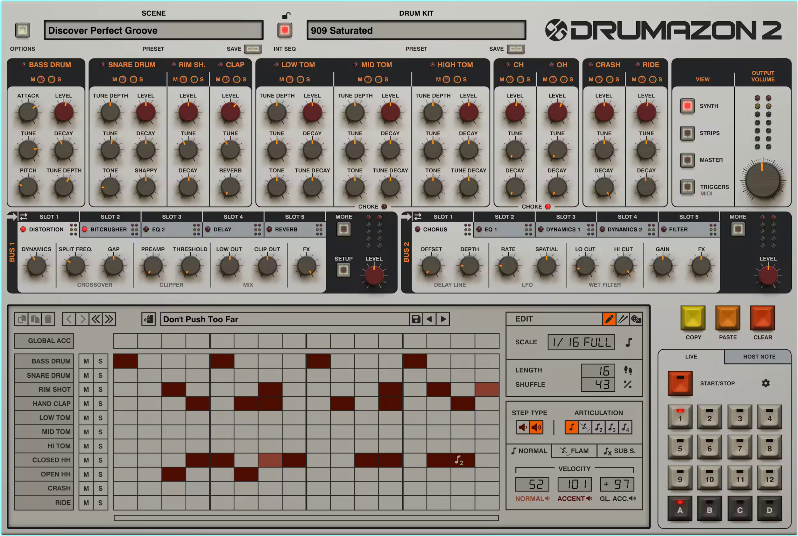Screen dimensions: 798x536
Task: Shift pattern left one step
Action: point(69,319)
